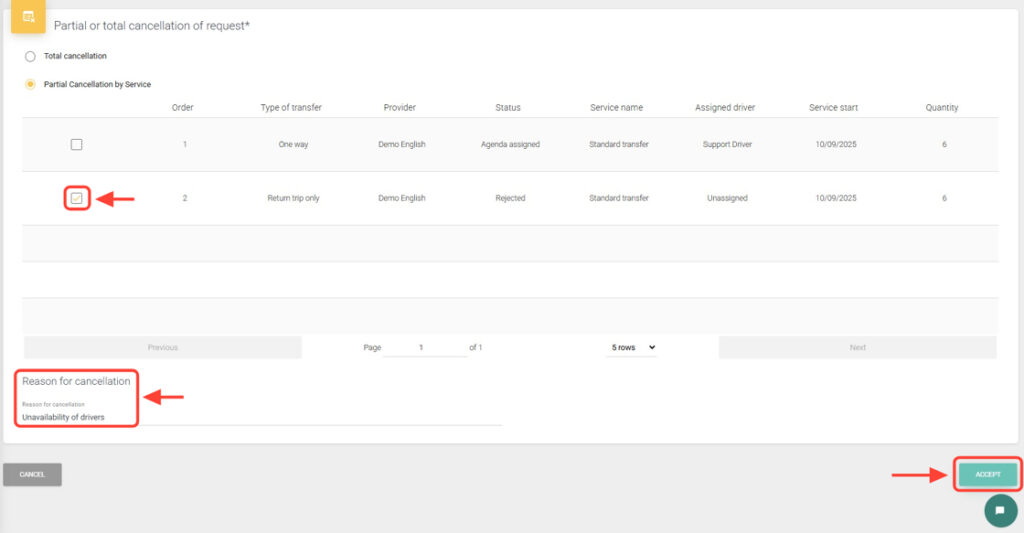Open the chat support bubble
The height and width of the screenshot is (533, 1024).
[x=1000, y=509]
